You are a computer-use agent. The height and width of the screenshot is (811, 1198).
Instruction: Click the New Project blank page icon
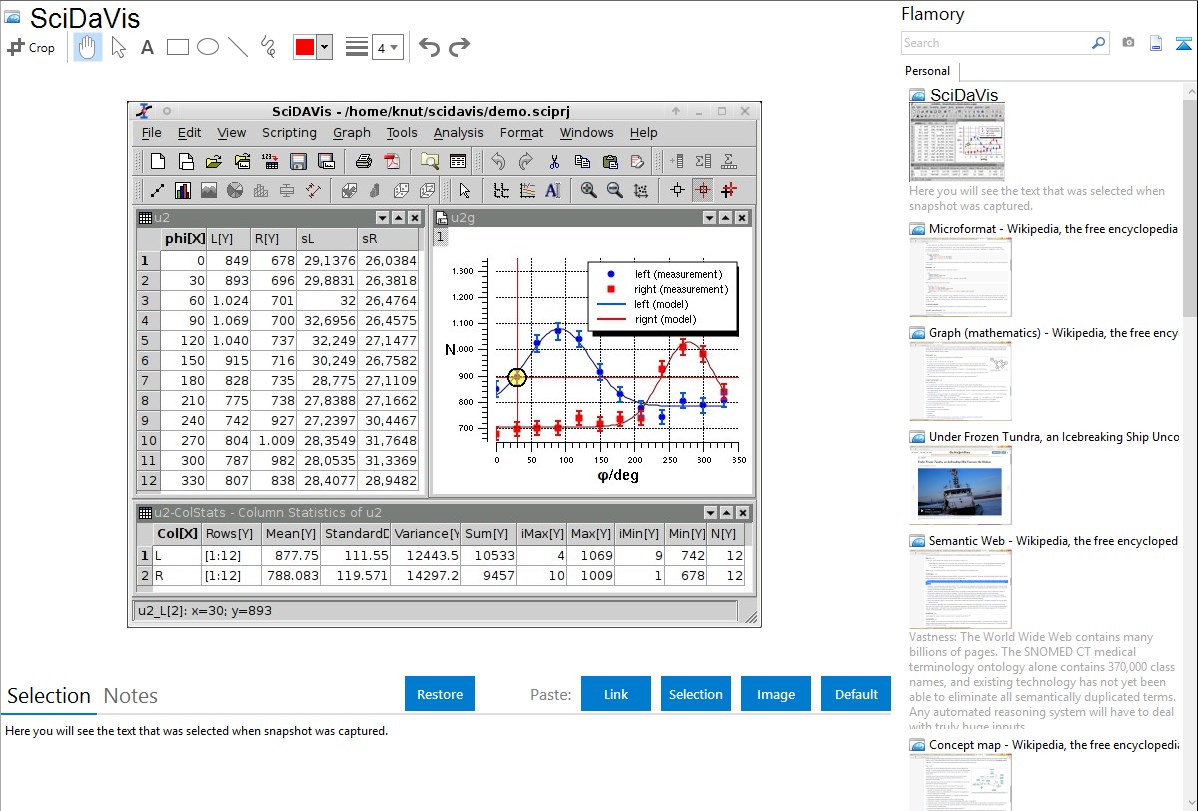158,161
